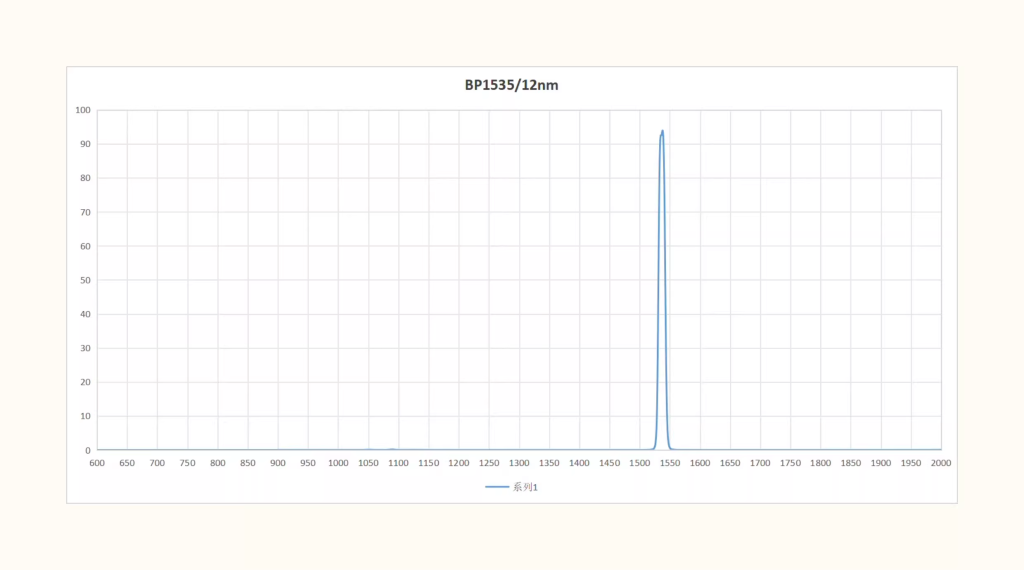The image size is (1024, 570).
Task: Click the blue legend line marker
Action: coord(497,487)
